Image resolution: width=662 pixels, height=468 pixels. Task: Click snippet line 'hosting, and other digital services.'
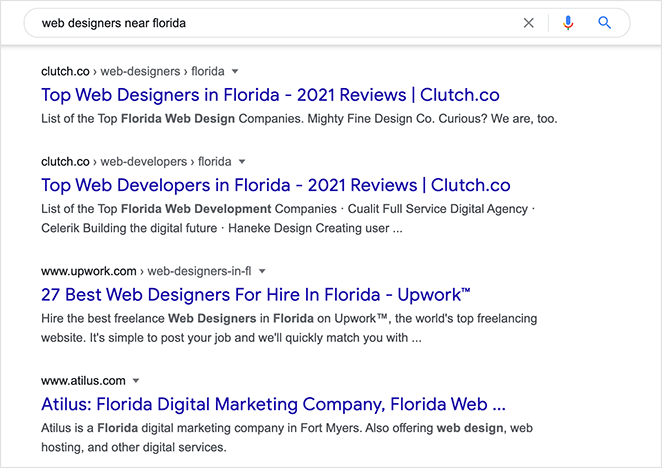(133, 447)
